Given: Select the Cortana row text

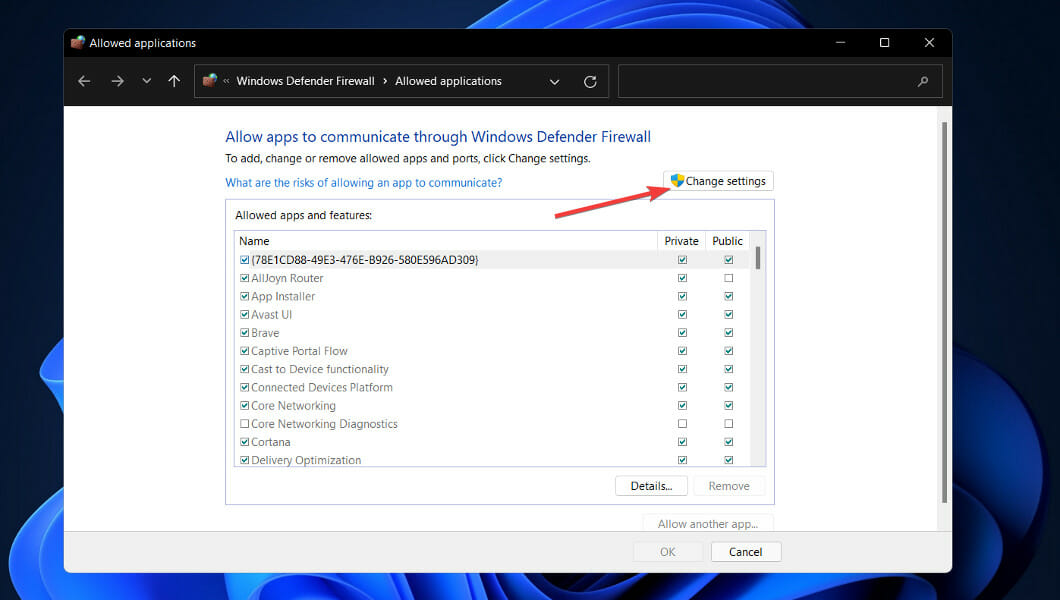Looking at the screenshot, I should (270, 442).
